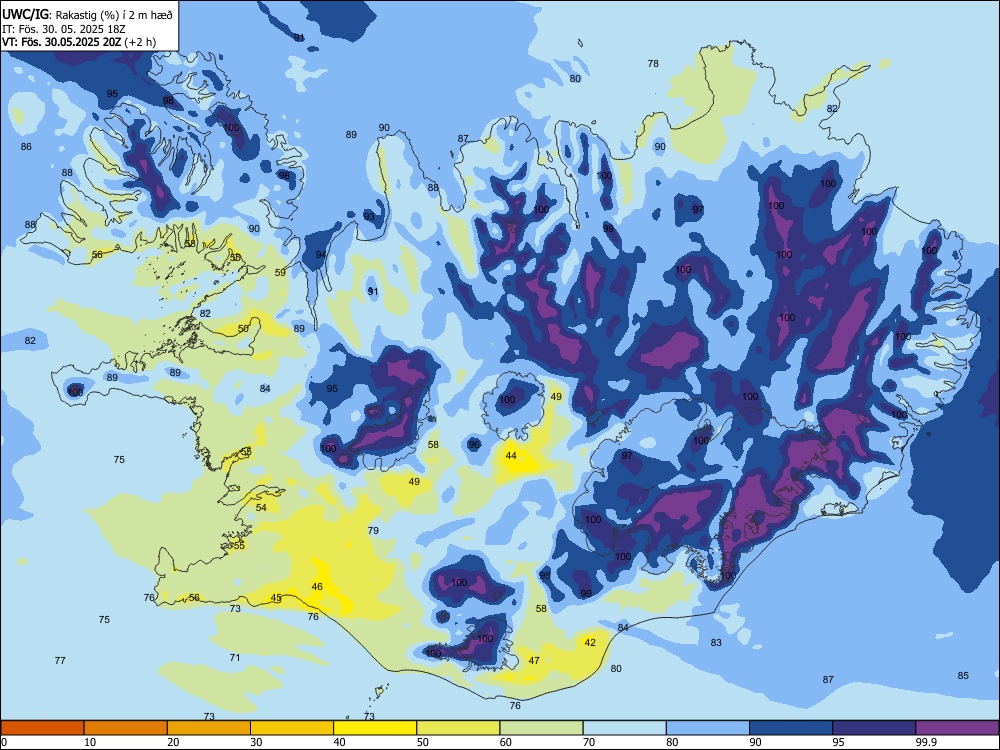This screenshot has height=750, width=1000.
Task: Click the humidity value 83 on the map
Action: 716,643
